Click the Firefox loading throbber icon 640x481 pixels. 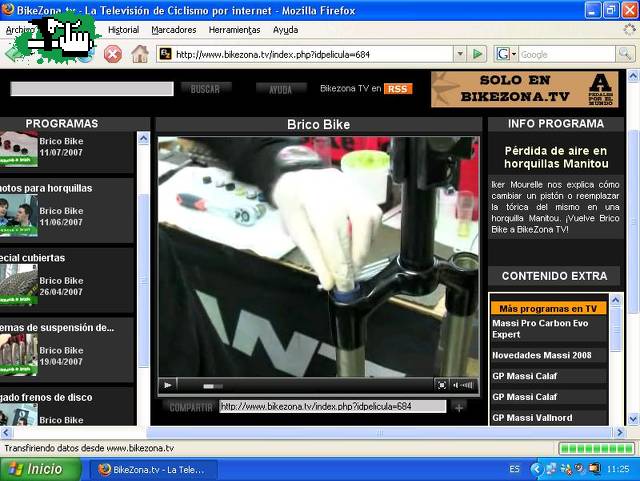(629, 29)
